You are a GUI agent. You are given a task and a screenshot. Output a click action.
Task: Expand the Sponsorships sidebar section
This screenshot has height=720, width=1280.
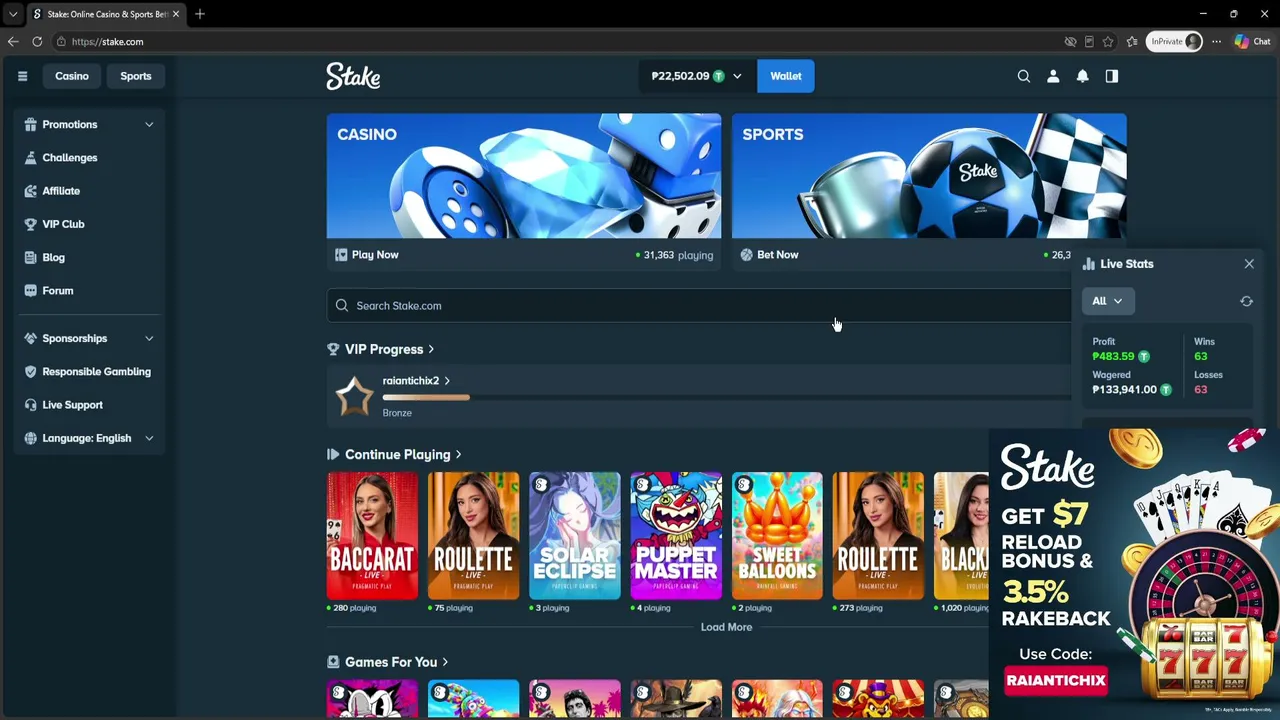coord(88,338)
